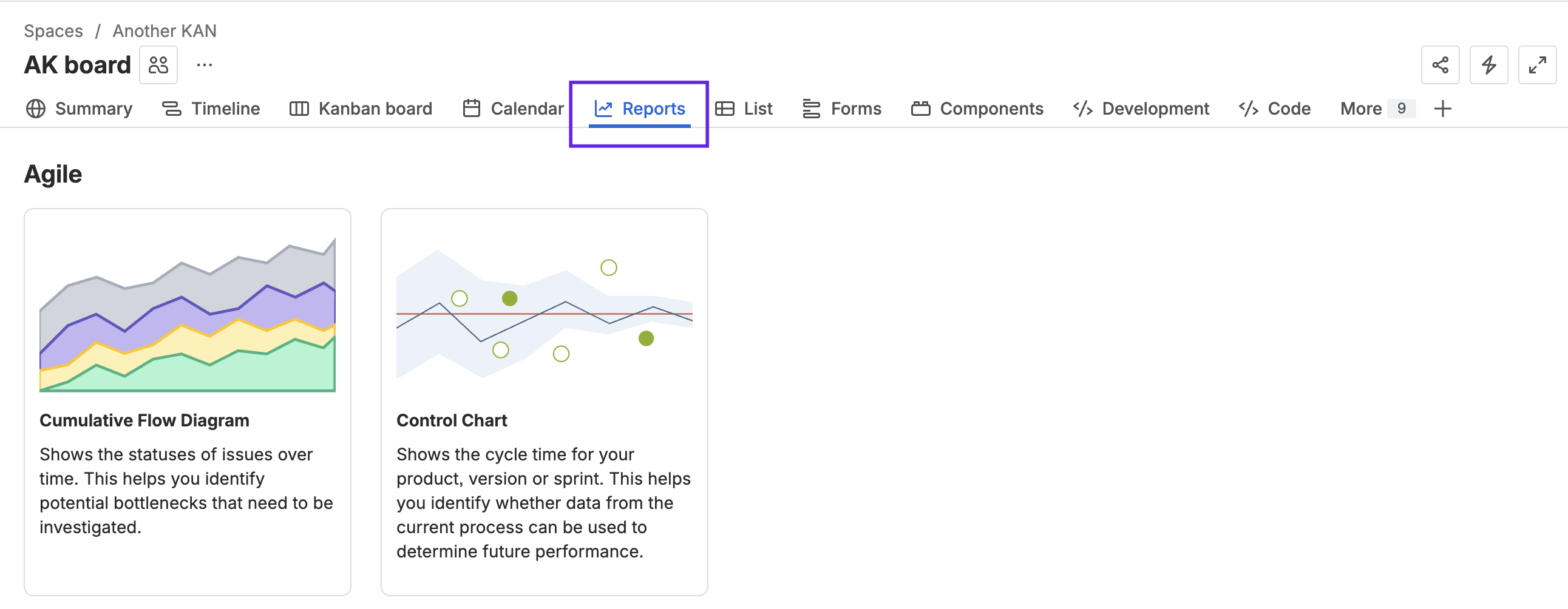Select the Development code icon
This screenshot has width=1568, height=609.
pos(1084,109)
